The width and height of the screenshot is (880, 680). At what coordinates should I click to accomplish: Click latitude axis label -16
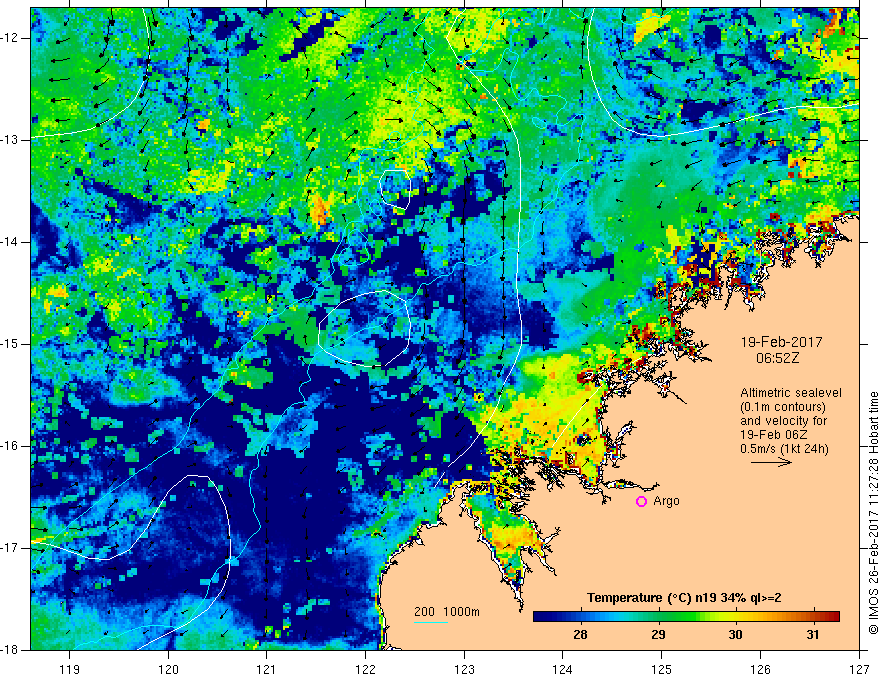pyautogui.click(x=10, y=446)
